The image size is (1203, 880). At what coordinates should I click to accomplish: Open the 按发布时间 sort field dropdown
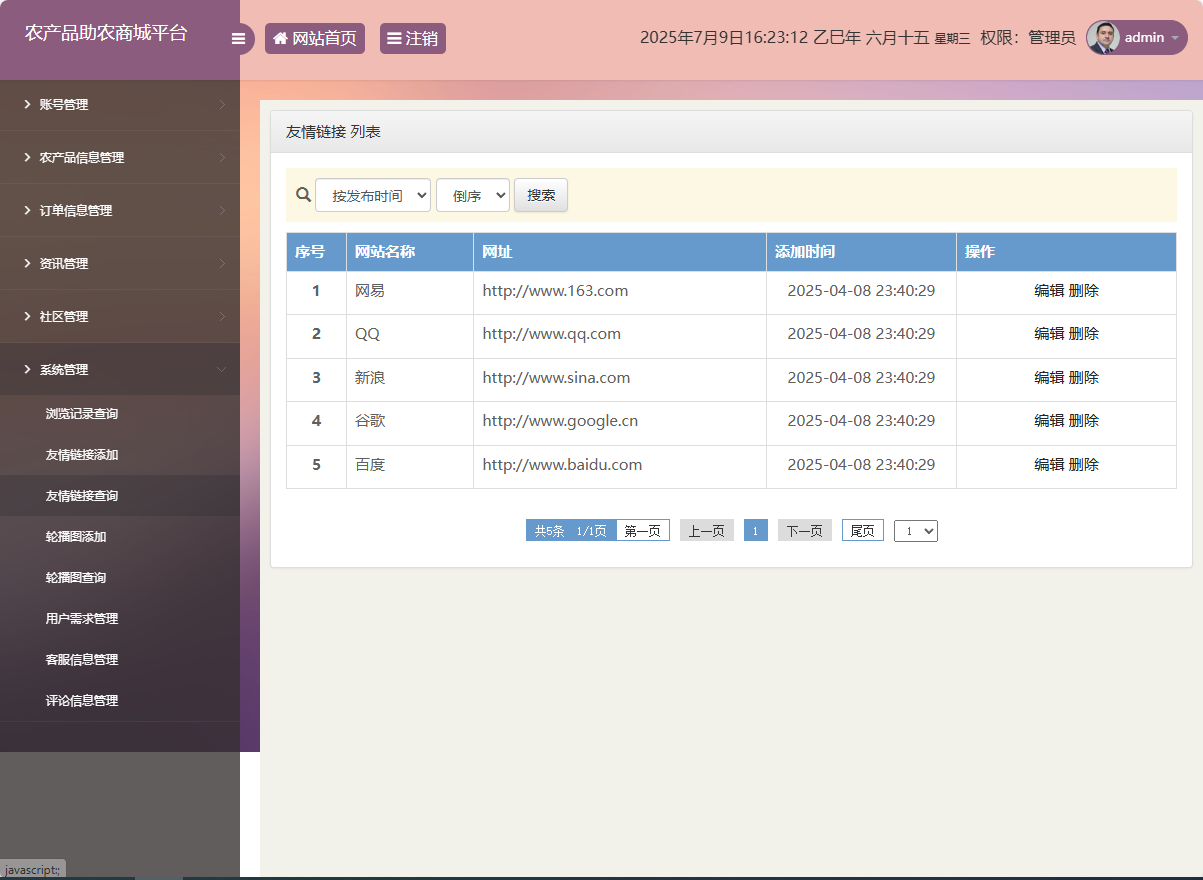pos(372,195)
